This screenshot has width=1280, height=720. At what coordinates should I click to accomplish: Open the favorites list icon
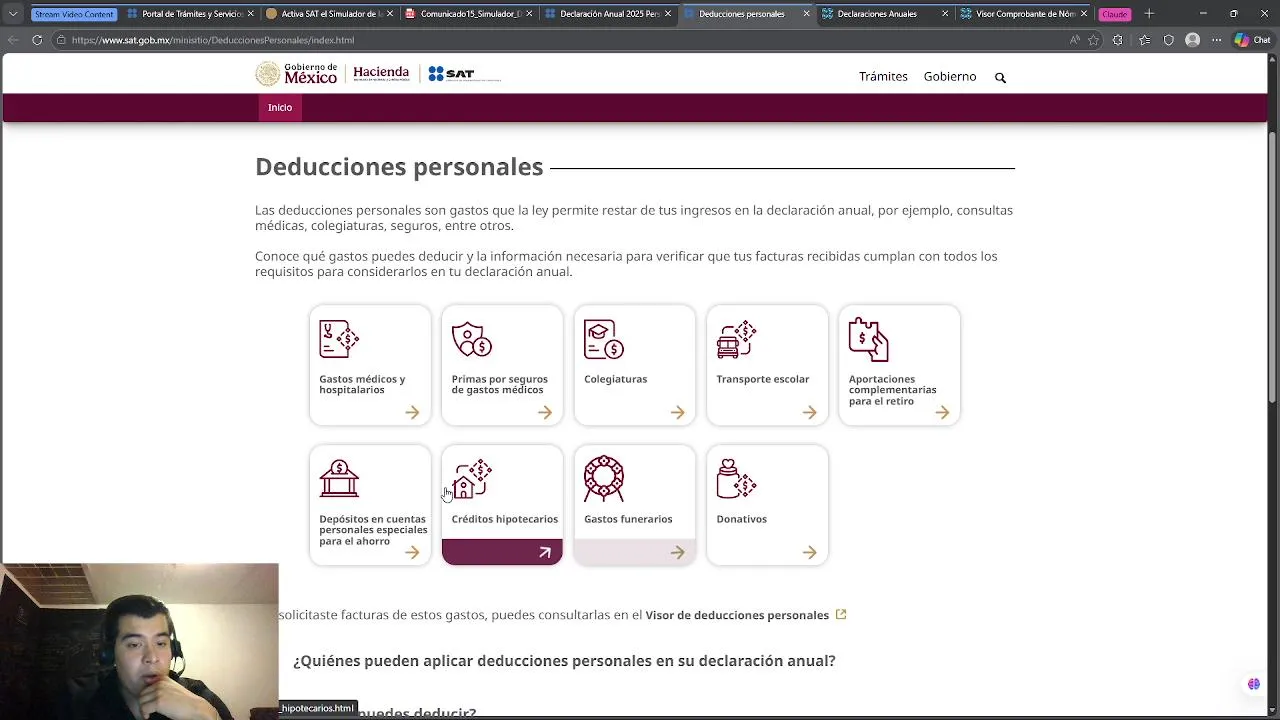(1144, 40)
